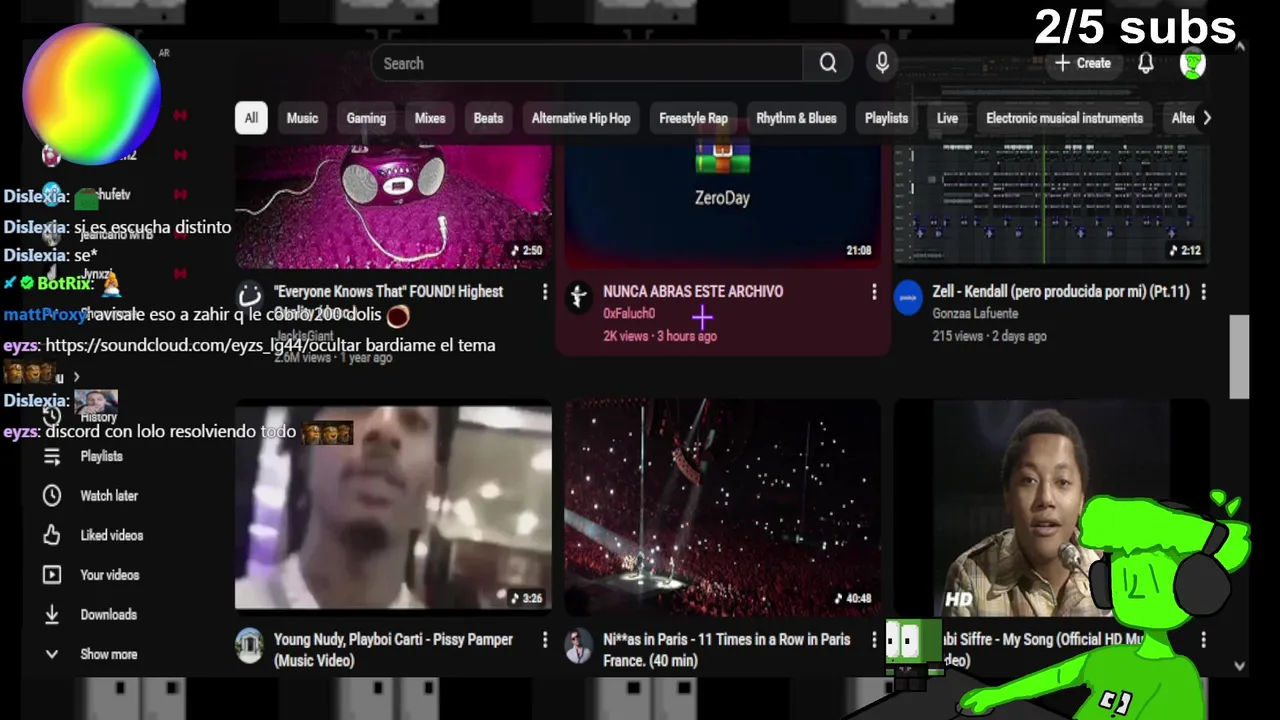Open Young Nudy, Playboi Carti video title

(393, 650)
